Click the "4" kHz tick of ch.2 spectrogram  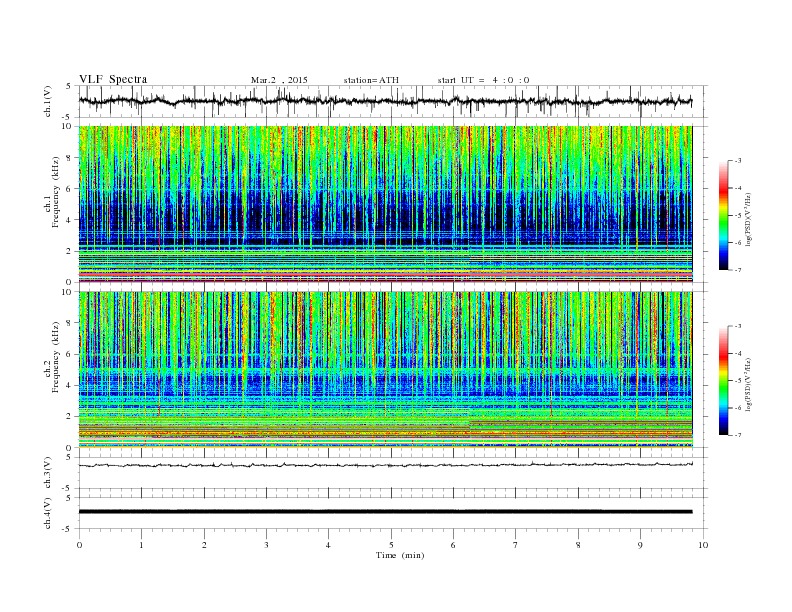click(x=70, y=385)
